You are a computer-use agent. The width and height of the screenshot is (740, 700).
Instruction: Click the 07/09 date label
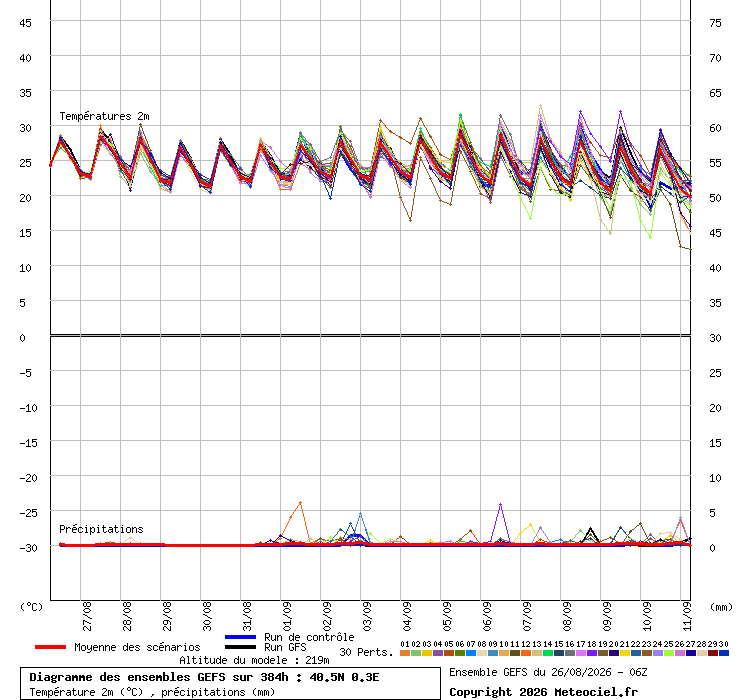(x=527, y=616)
